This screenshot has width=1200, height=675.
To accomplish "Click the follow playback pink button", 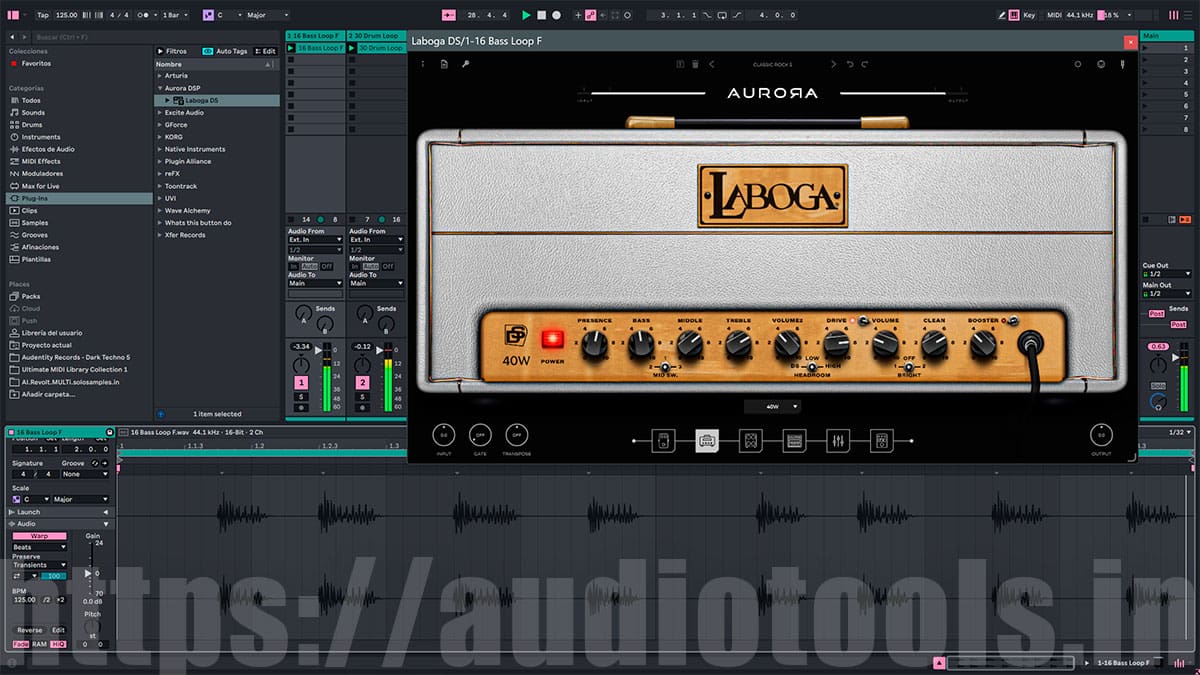I will point(447,15).
